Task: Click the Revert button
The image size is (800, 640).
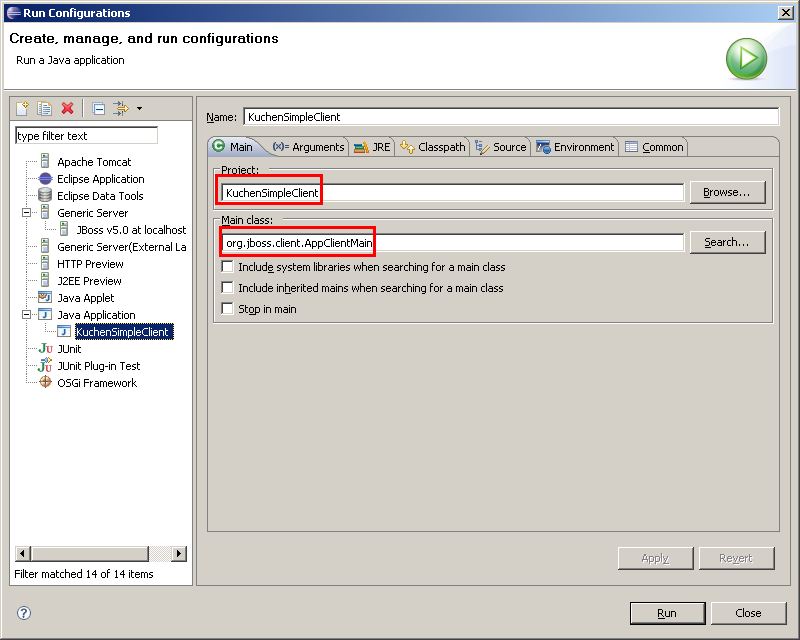Action: (x=736, y=558)
